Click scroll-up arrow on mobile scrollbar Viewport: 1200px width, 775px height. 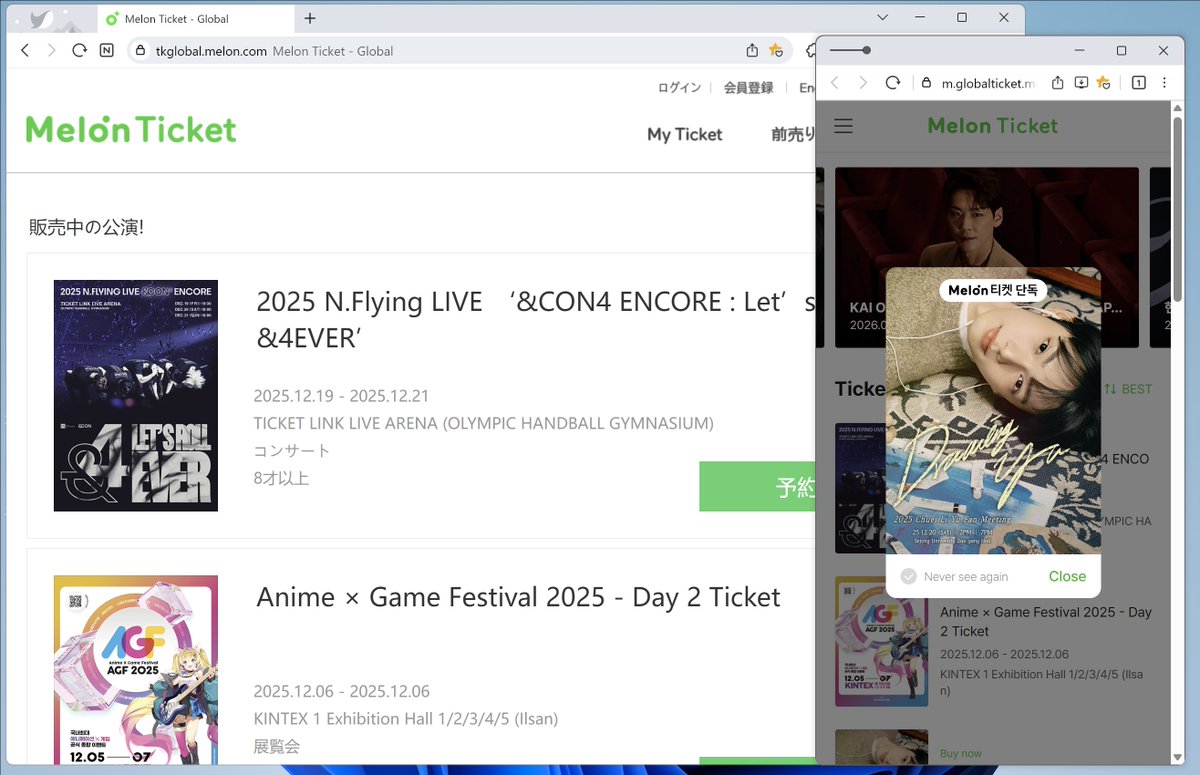click(1177, 108)
